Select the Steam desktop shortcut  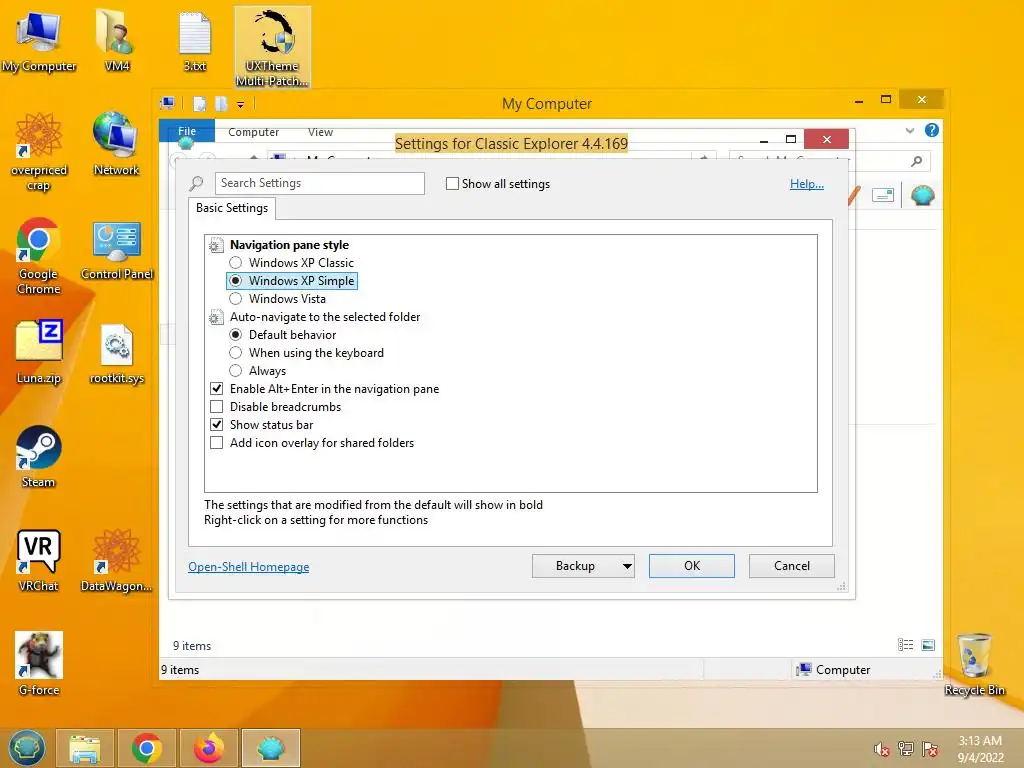click(39, 456)
